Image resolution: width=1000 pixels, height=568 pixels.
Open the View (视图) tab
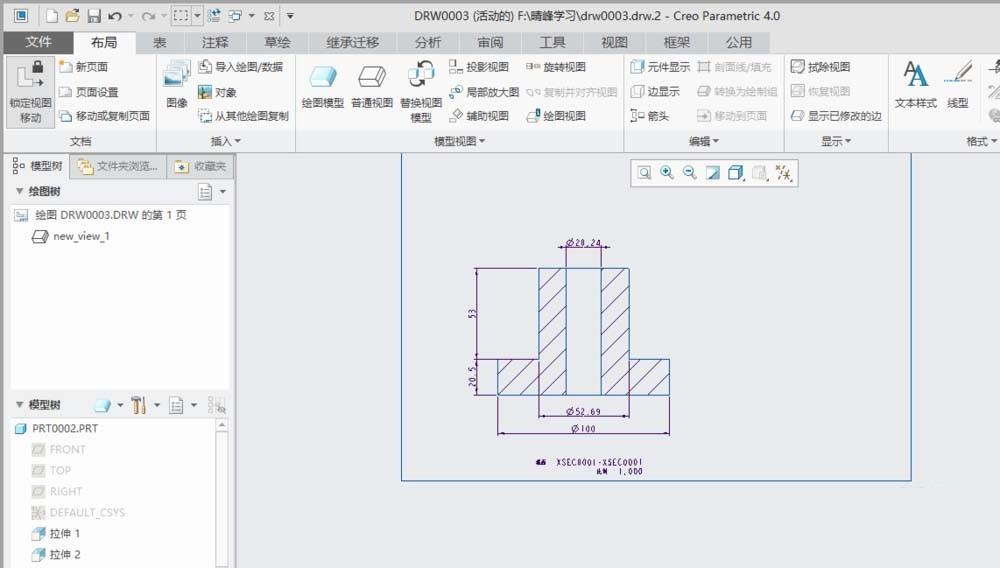coord(614,43)
